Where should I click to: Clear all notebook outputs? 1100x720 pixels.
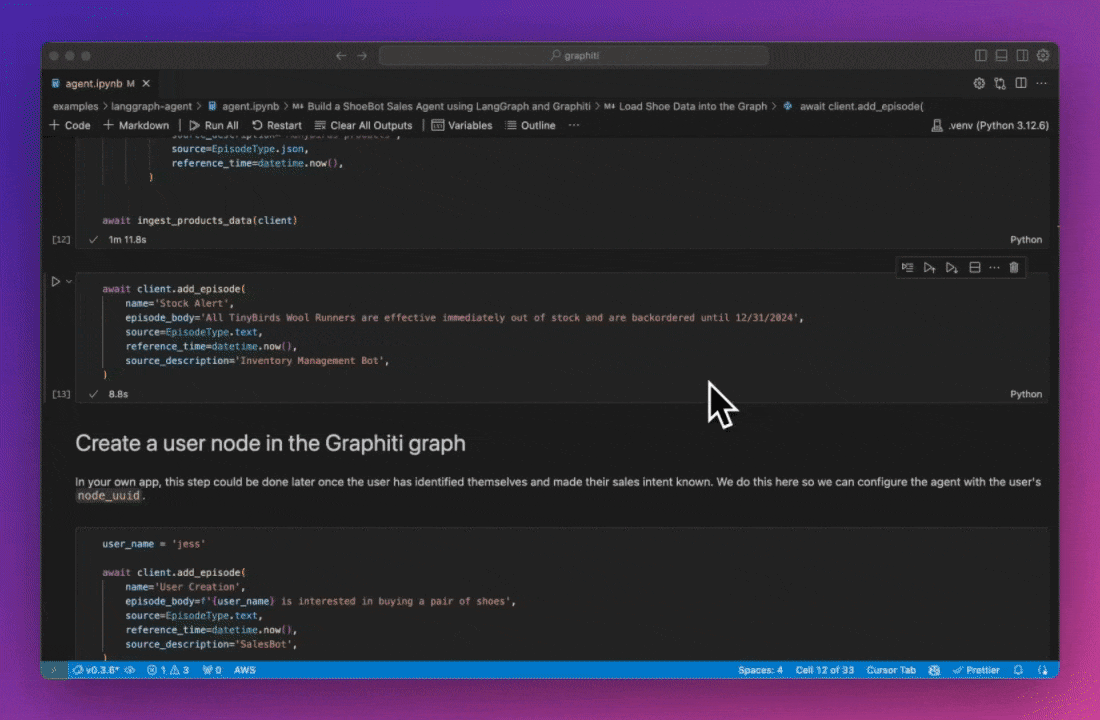363,125
